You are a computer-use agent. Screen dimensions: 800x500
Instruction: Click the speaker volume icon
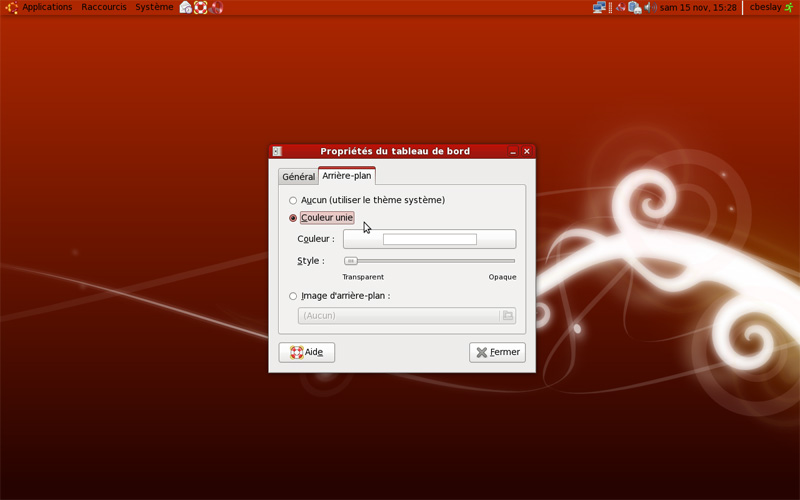point(650,7)
